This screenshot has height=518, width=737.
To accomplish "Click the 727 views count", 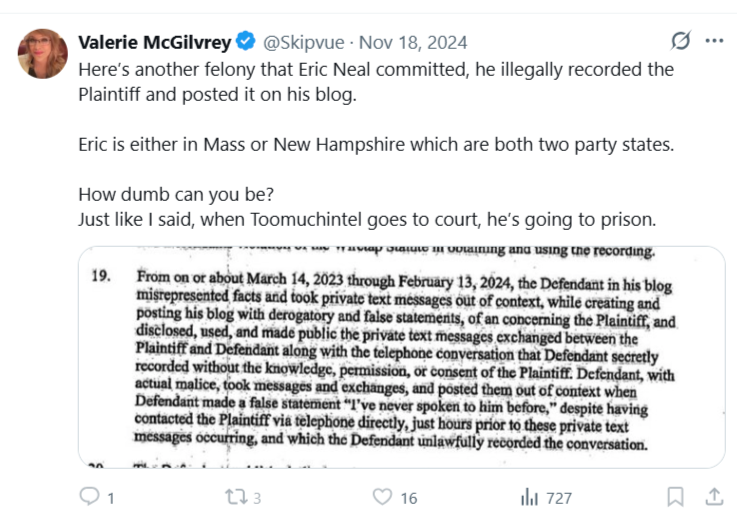I will click(x=559, y=497).
